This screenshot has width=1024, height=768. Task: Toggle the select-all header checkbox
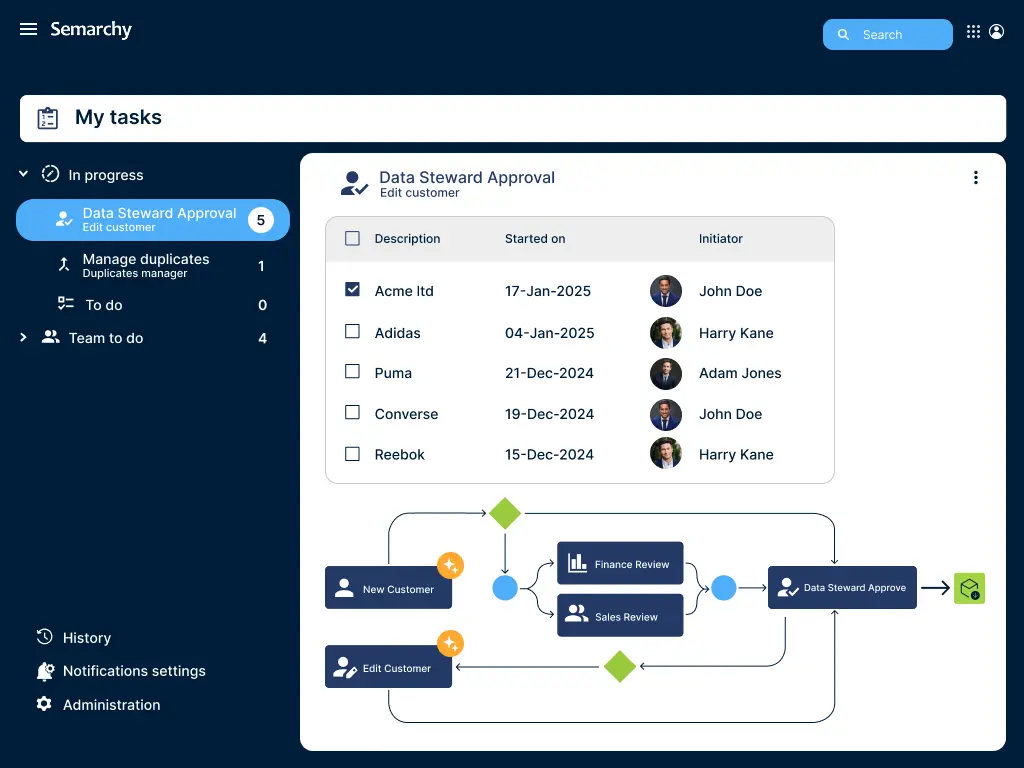pyautogui.click(x=352, y=238)
